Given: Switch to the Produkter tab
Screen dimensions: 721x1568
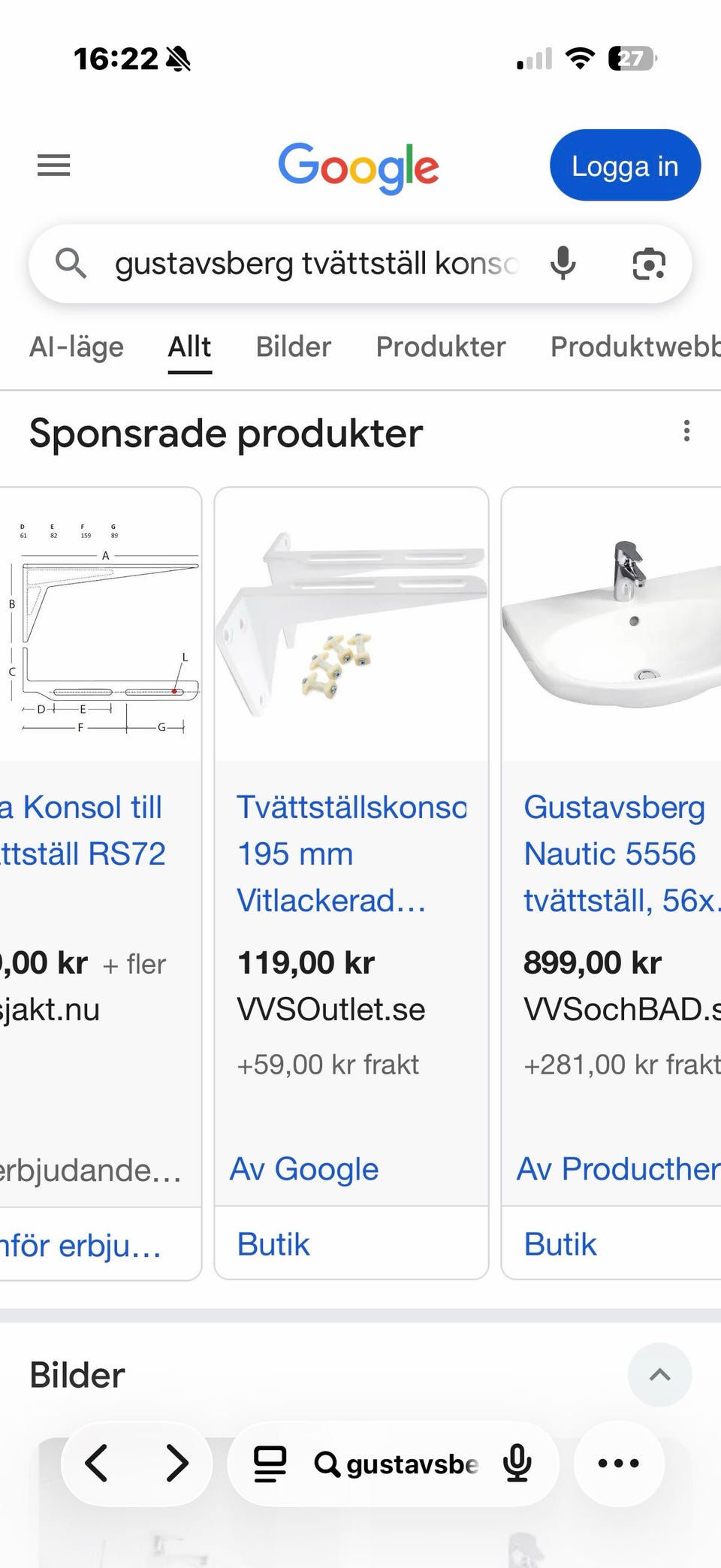Looking at the screenshot, I should point(440,347).
